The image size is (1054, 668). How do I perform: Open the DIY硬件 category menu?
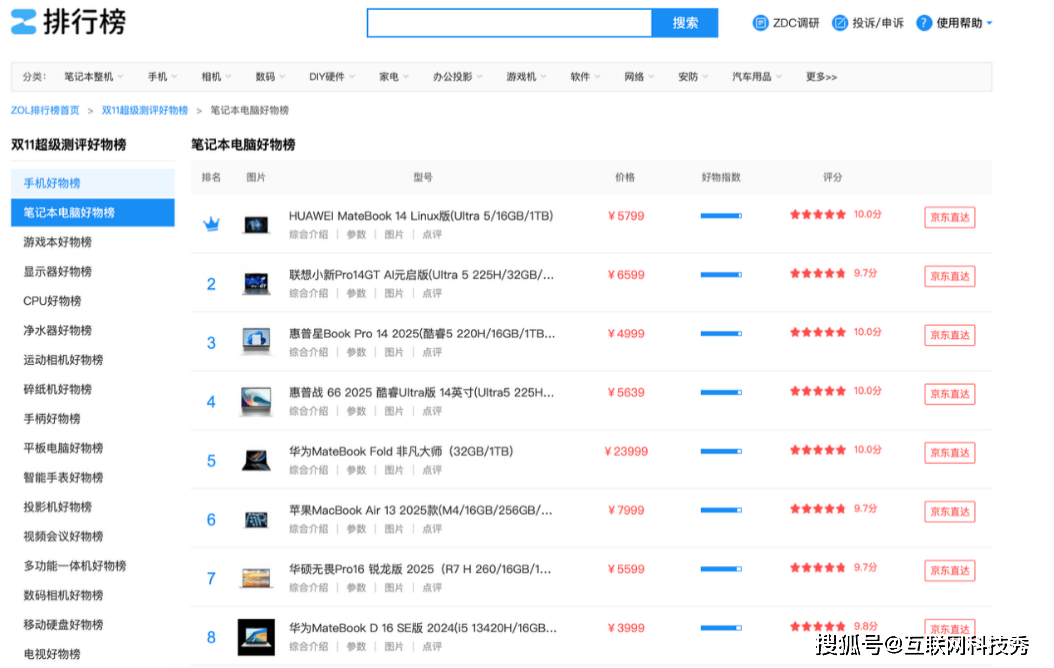click(x=331, y=77)
